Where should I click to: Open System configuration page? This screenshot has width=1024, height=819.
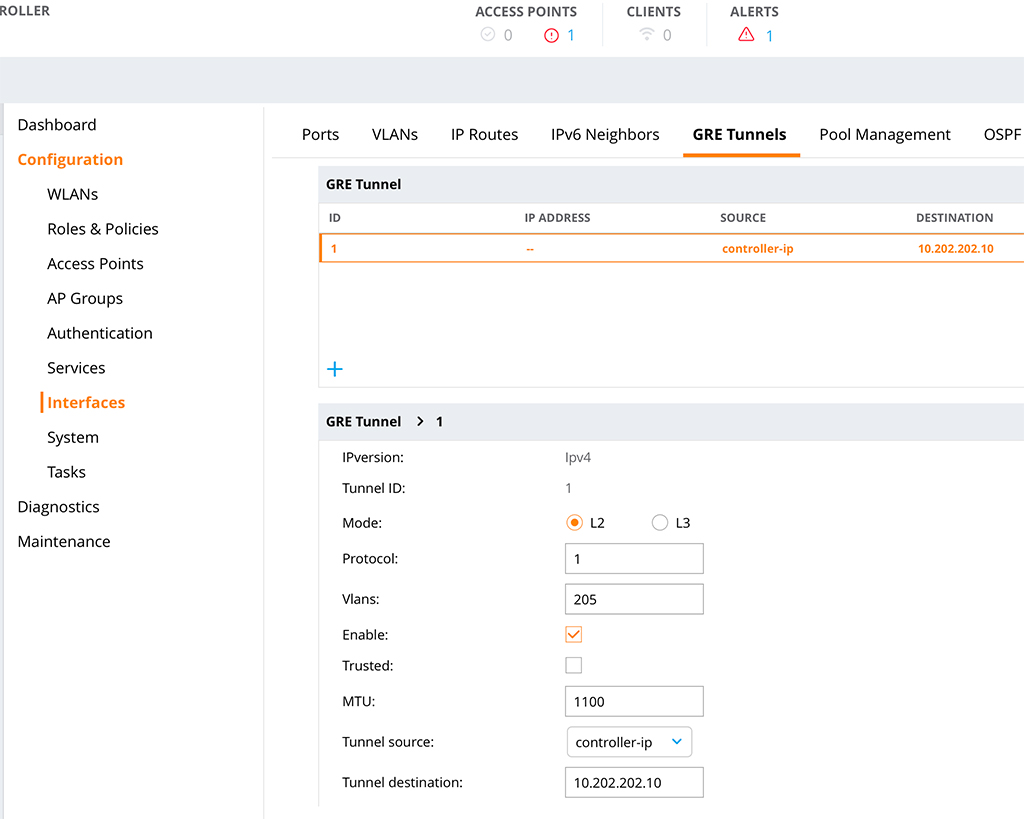[72, 438]
